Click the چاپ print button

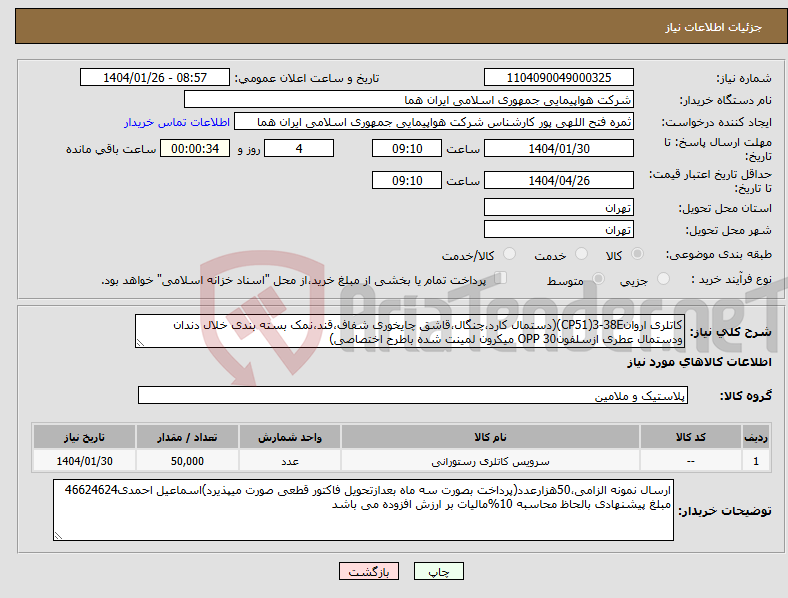tap(438, 571)
